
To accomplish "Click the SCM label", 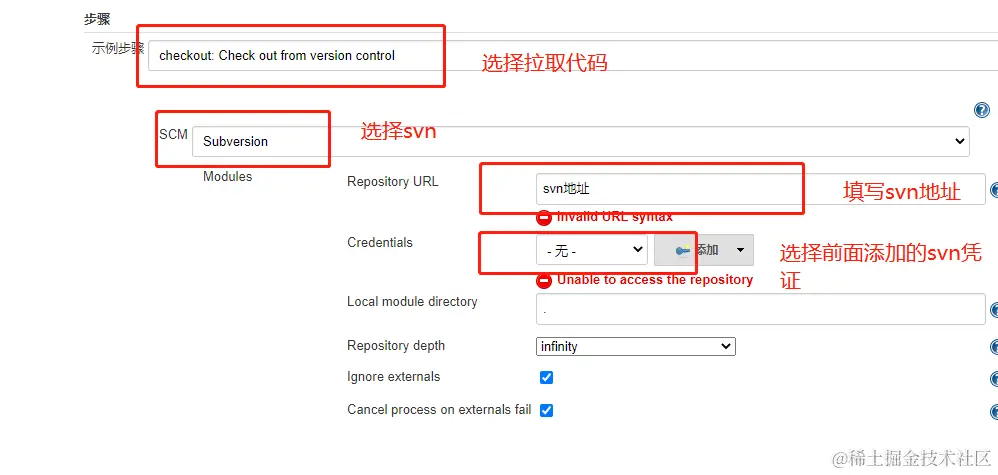I will [173, 135].
